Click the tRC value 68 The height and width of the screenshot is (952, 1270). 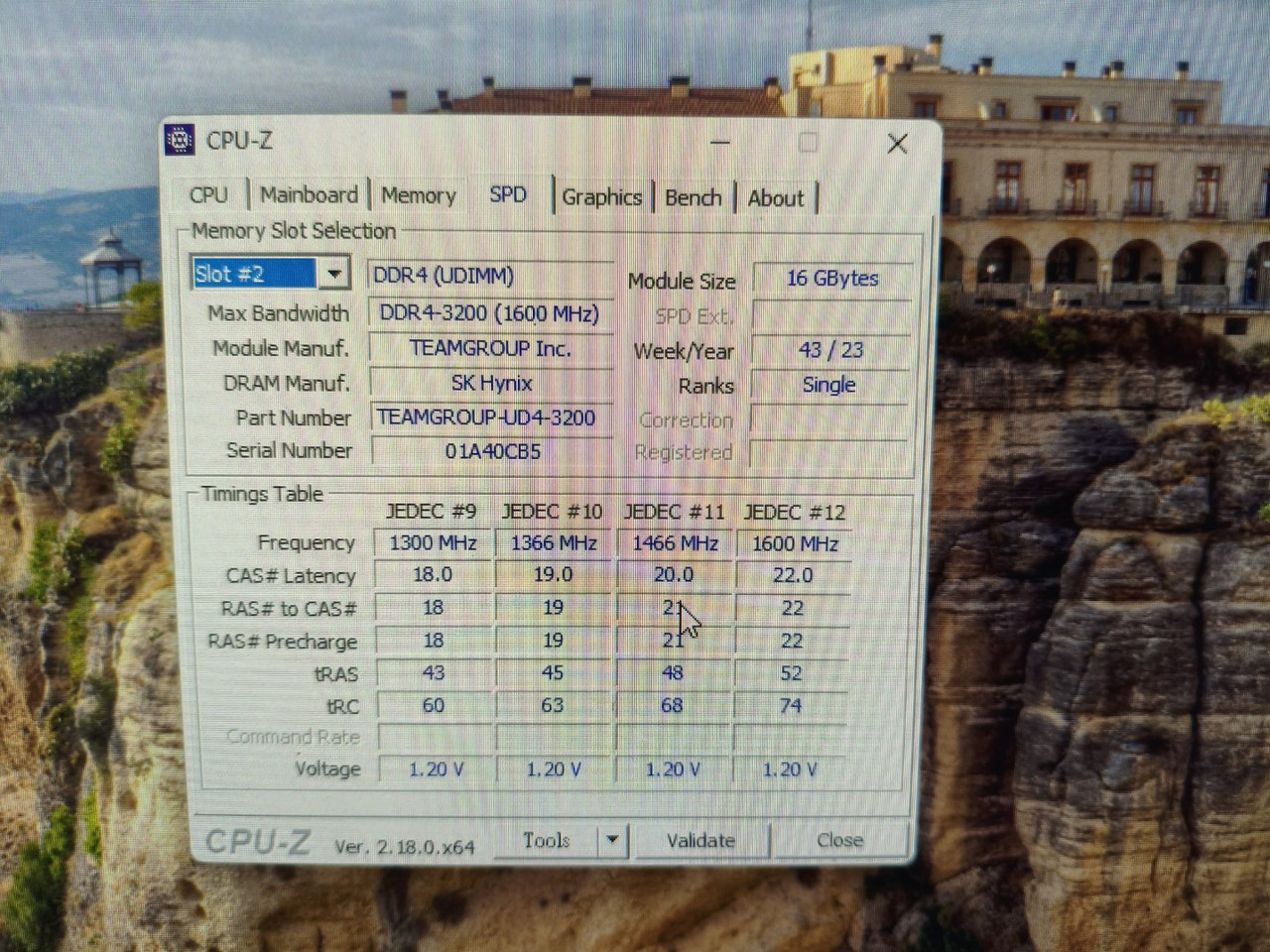pos(672,705)
